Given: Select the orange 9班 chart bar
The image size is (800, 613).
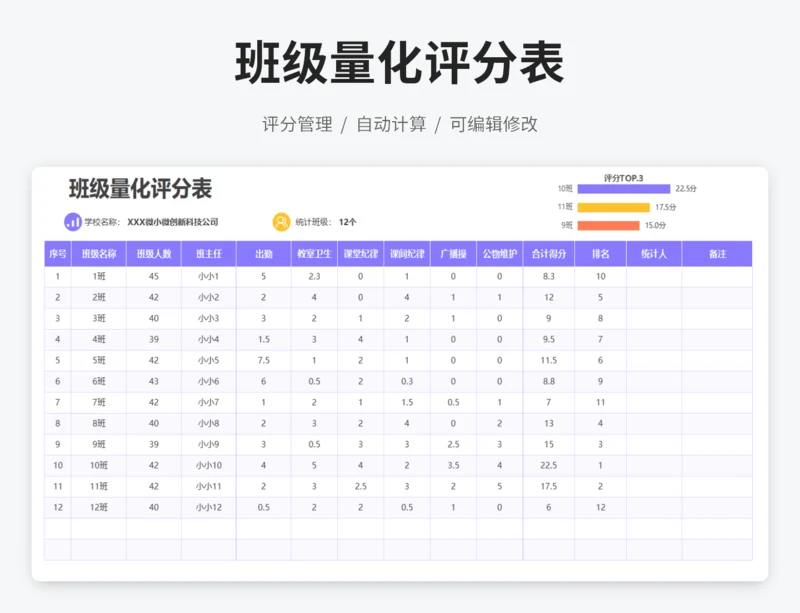Looking at the screenshot, I should click(x=608, y=225).
